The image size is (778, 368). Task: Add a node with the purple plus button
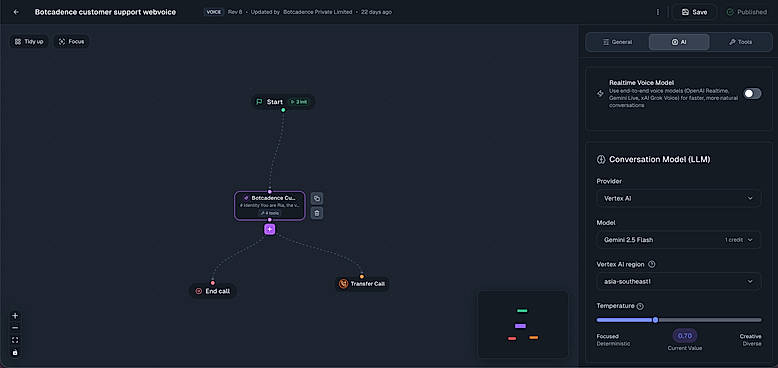pos(269,229)
